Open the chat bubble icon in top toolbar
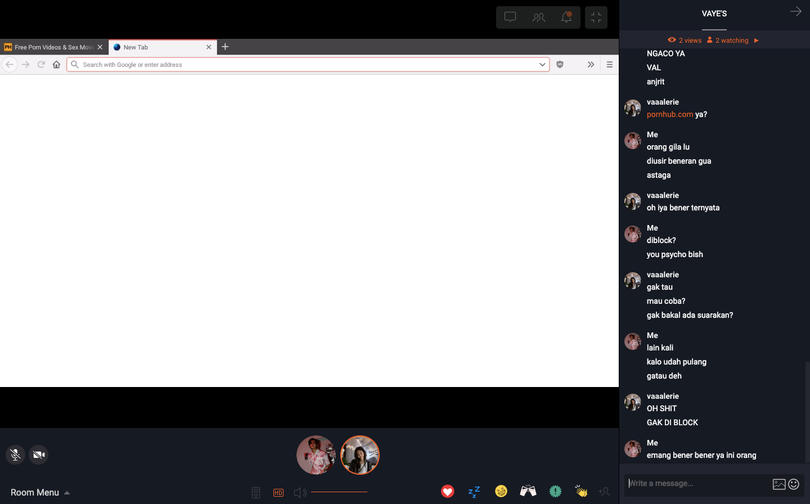The image size is (810, 504). 510,17
